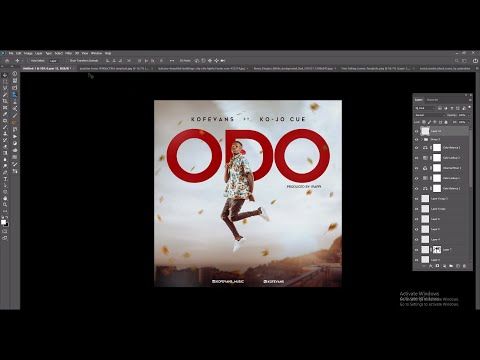
Task: Click the delete layer trash icon
Action: 464,266
